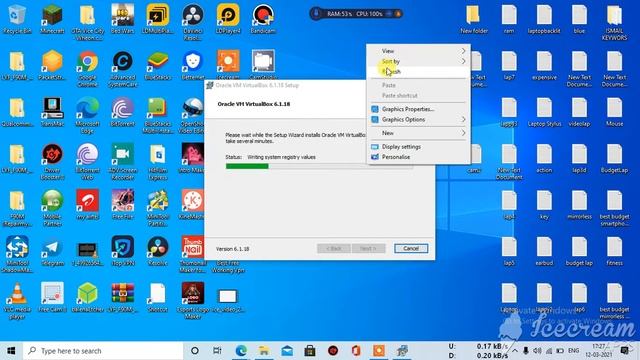Select the Driver Booster desktop icon

point(52,162)
